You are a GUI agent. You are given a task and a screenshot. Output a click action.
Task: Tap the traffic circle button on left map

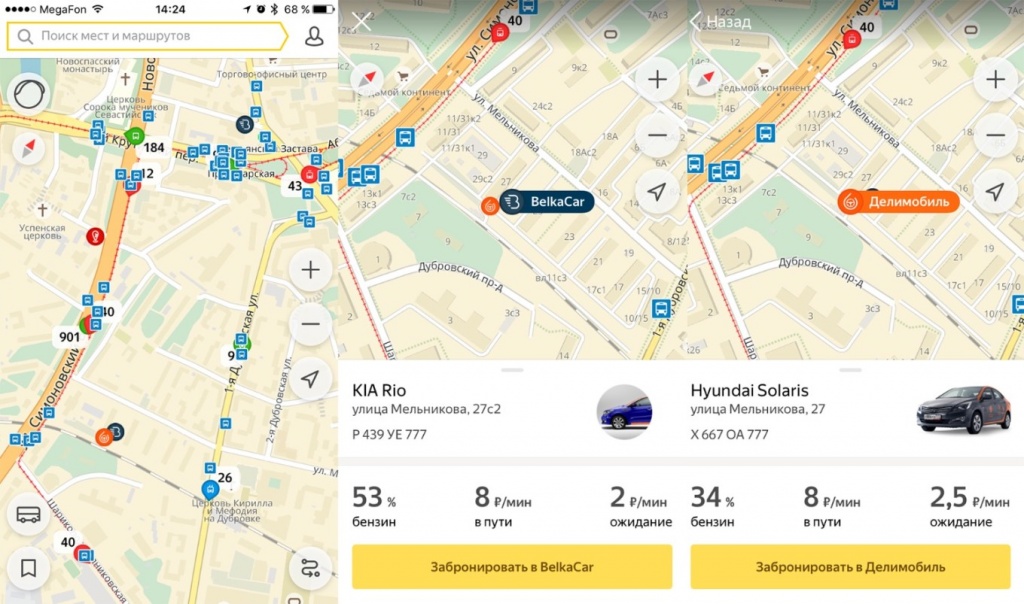point(29,95)
